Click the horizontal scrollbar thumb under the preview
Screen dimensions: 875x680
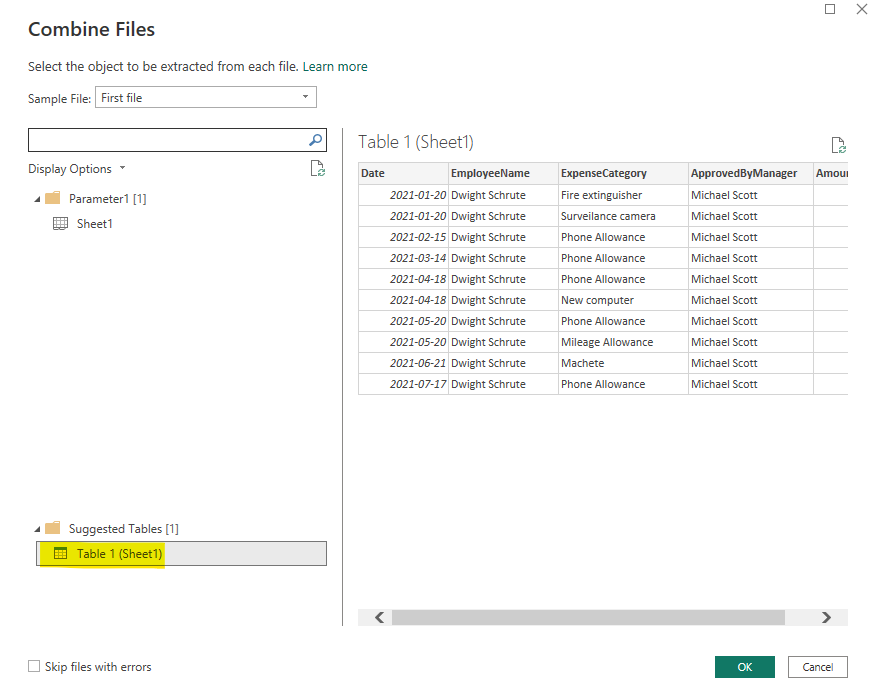coord(588,618)
